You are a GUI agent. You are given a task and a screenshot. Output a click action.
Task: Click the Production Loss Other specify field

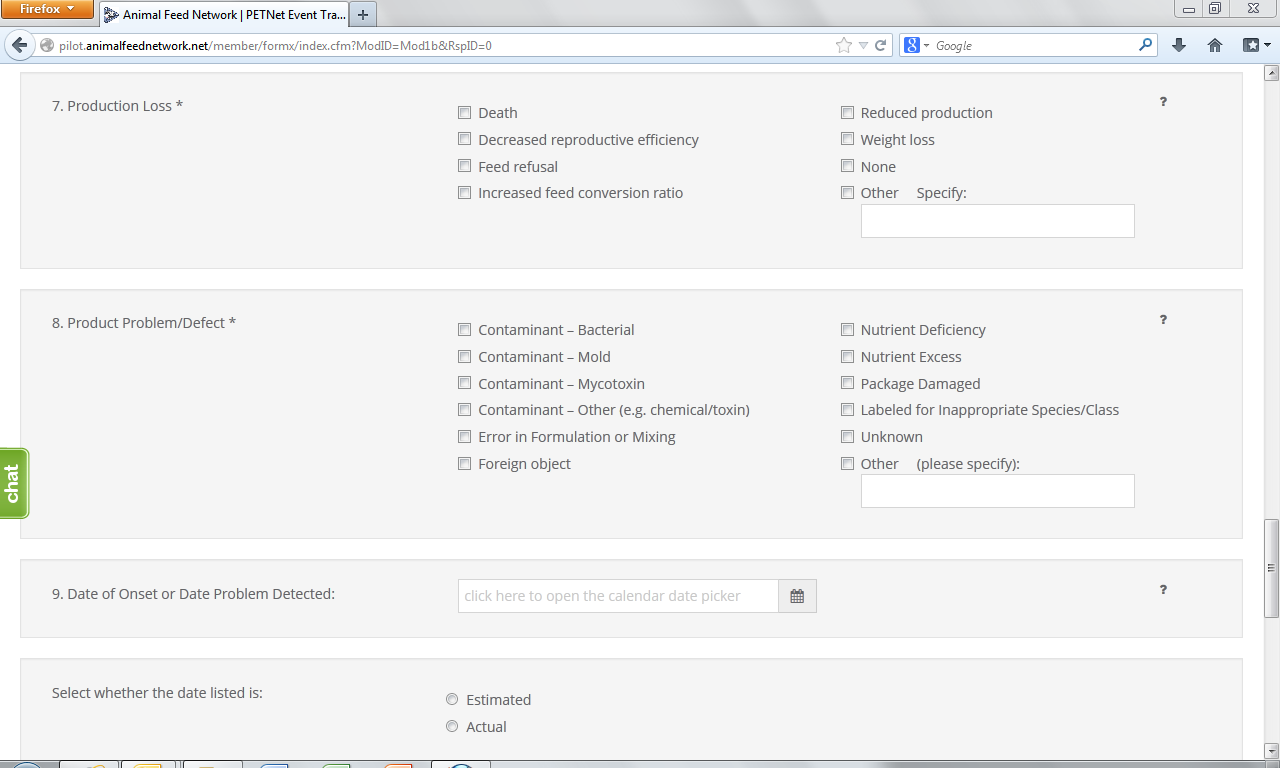(x=997, y=221)
